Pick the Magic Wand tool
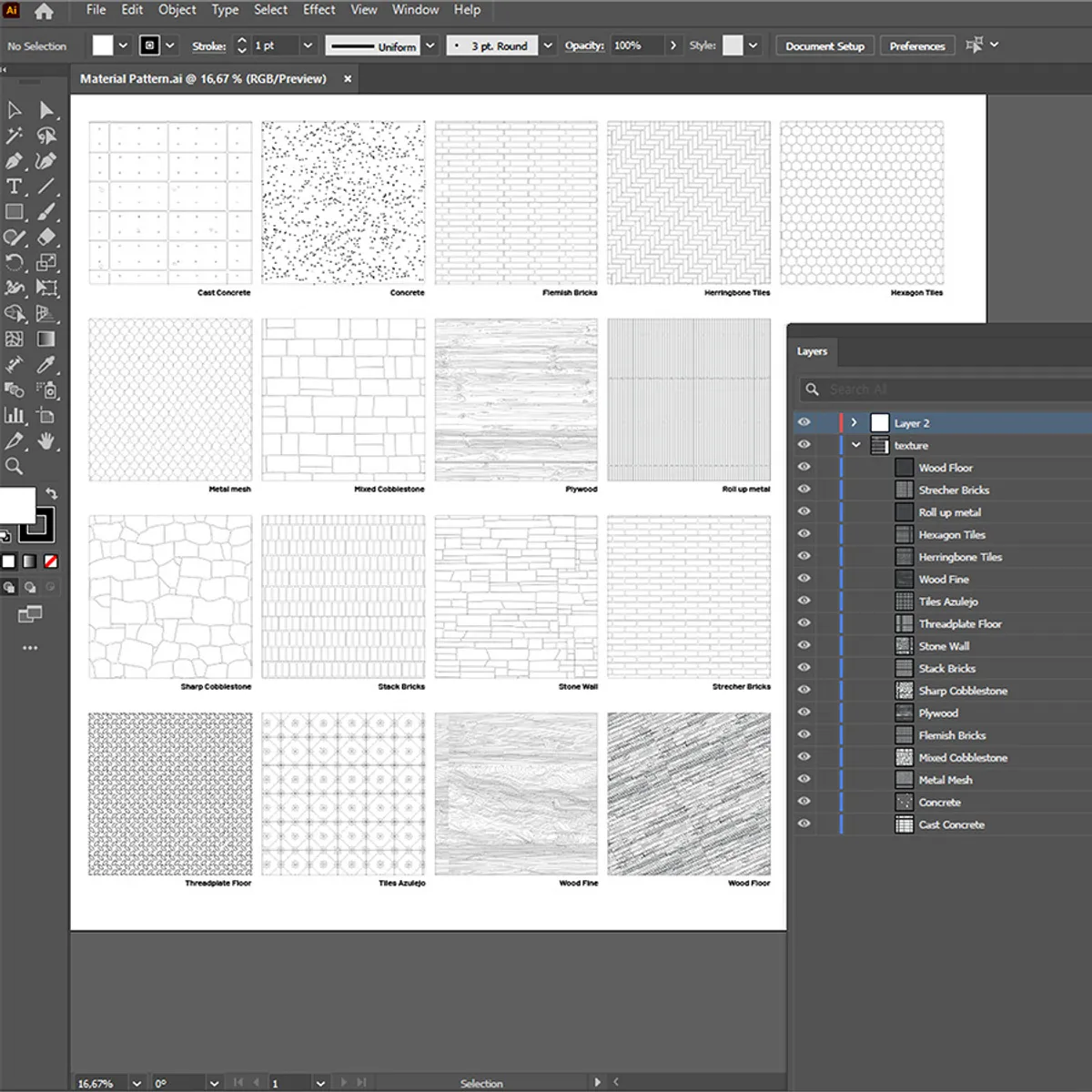The height and width of the screenshot is (1092, 1092). coord(14,136)
